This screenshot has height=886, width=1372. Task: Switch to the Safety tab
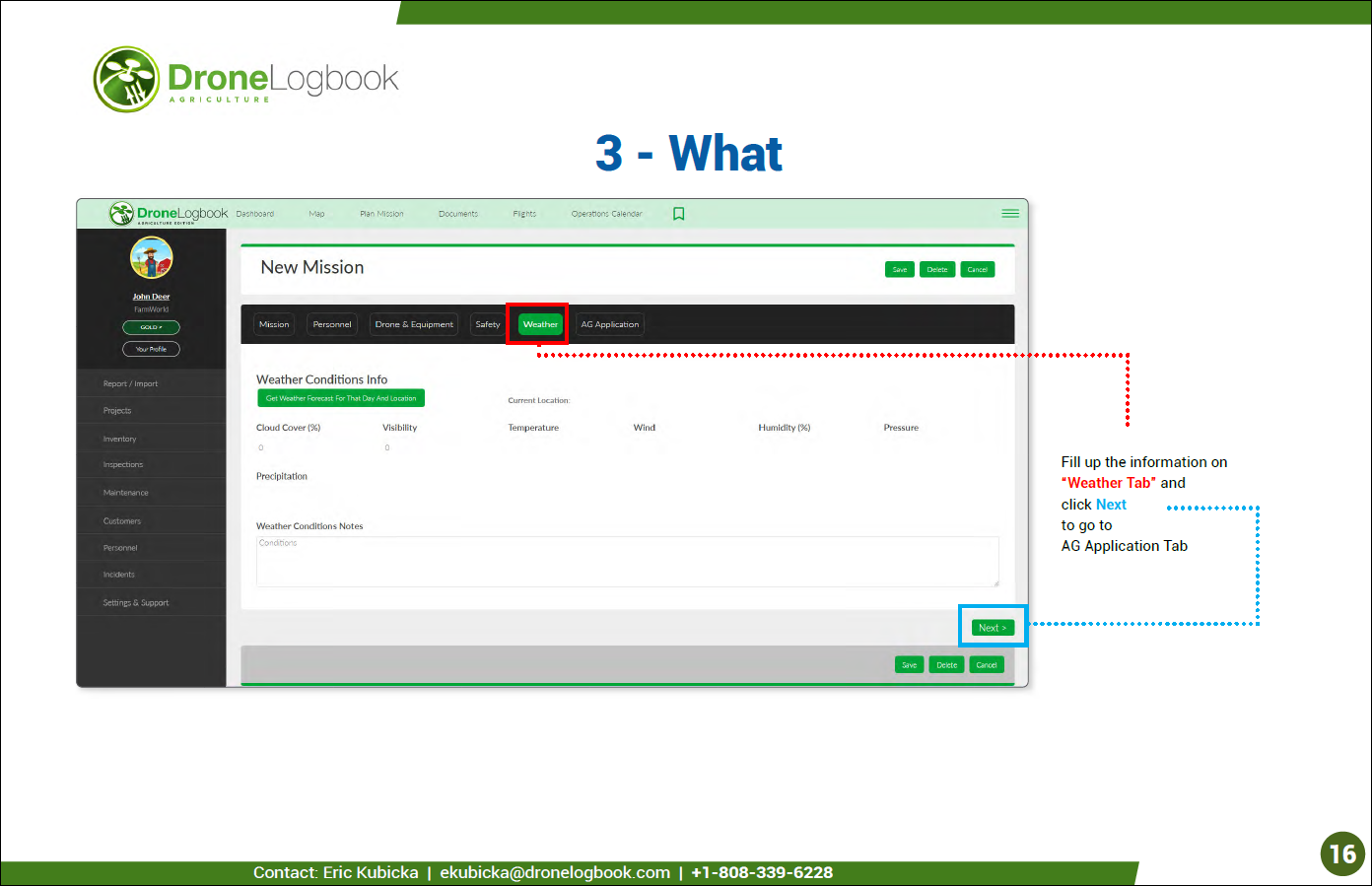click(x=488, y=324)
